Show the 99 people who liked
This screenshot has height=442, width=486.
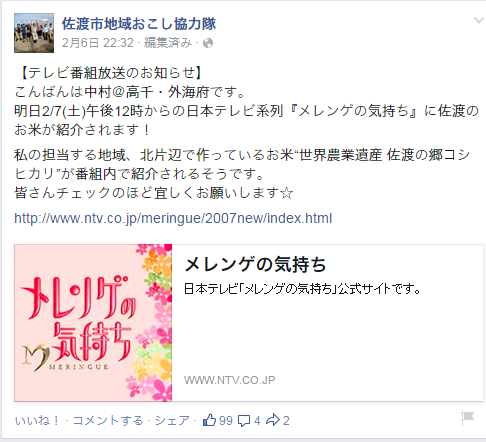[226, 421]
